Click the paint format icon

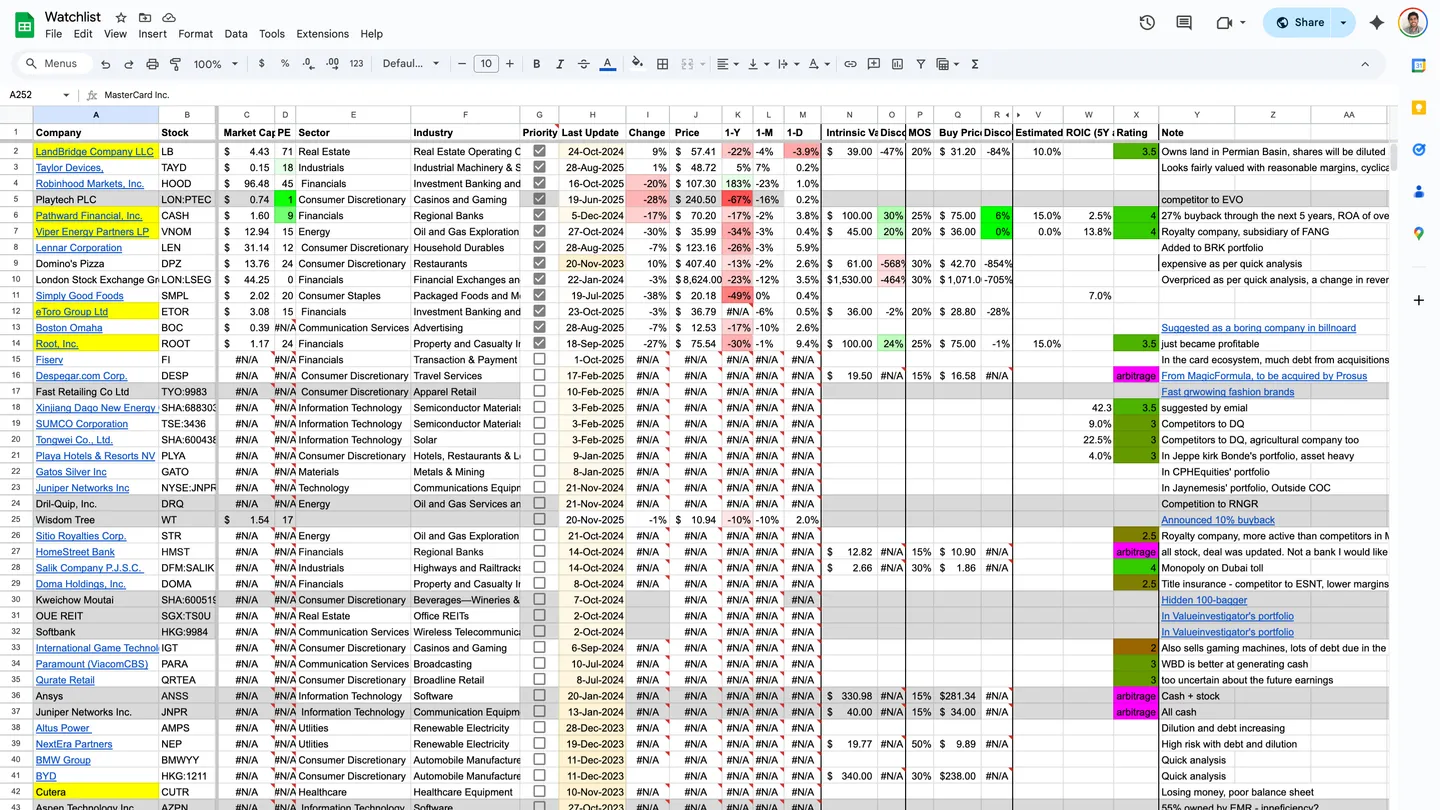coord(175,64)
